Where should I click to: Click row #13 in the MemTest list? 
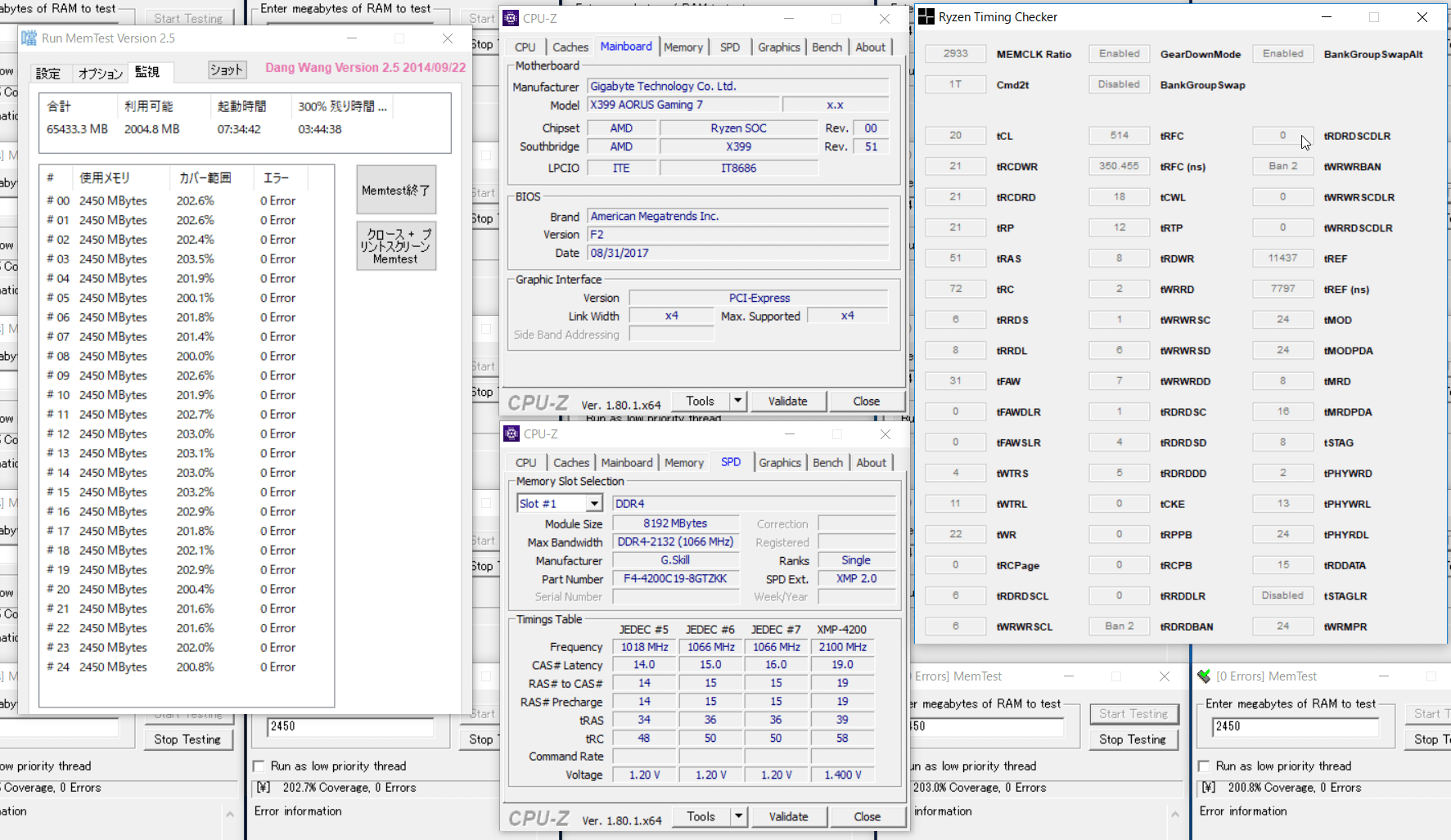(x=187, y=453)
